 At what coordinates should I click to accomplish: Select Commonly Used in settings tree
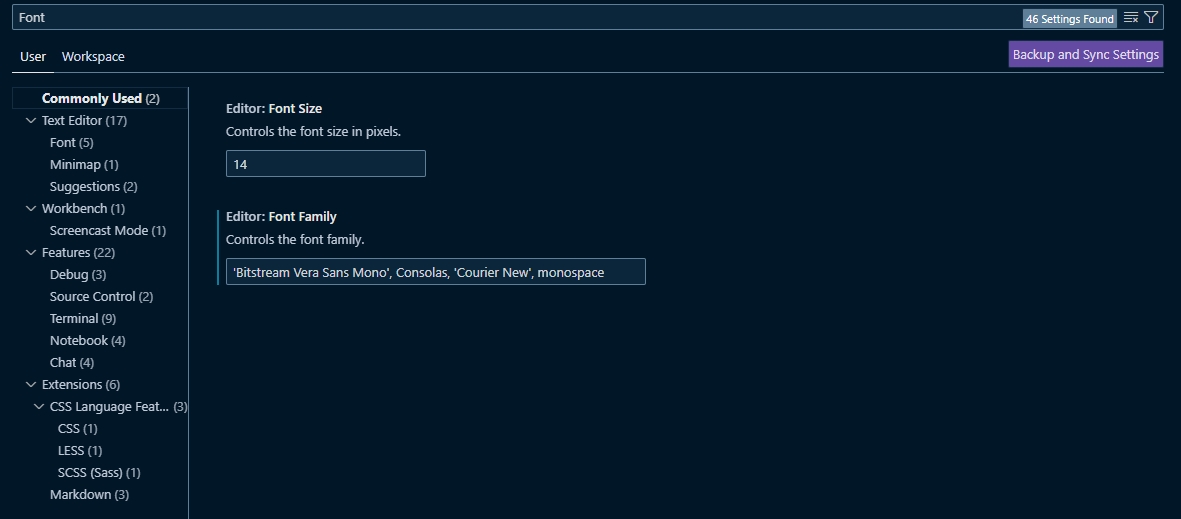pyautogui.click(x=100, y=99)
